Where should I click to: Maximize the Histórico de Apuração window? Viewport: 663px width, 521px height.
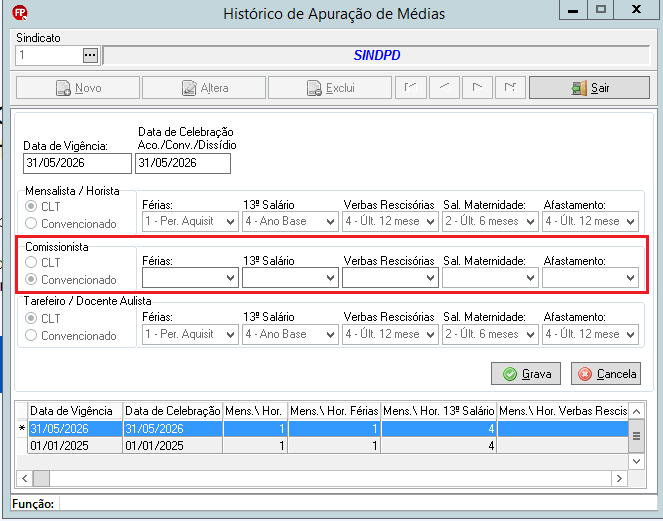[x=600, y=10]
